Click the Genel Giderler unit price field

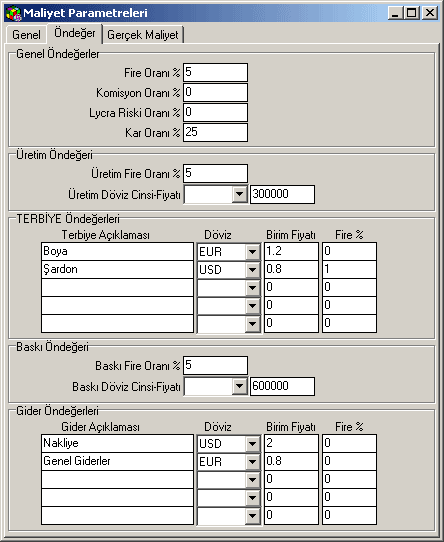[x=291, y=461]
